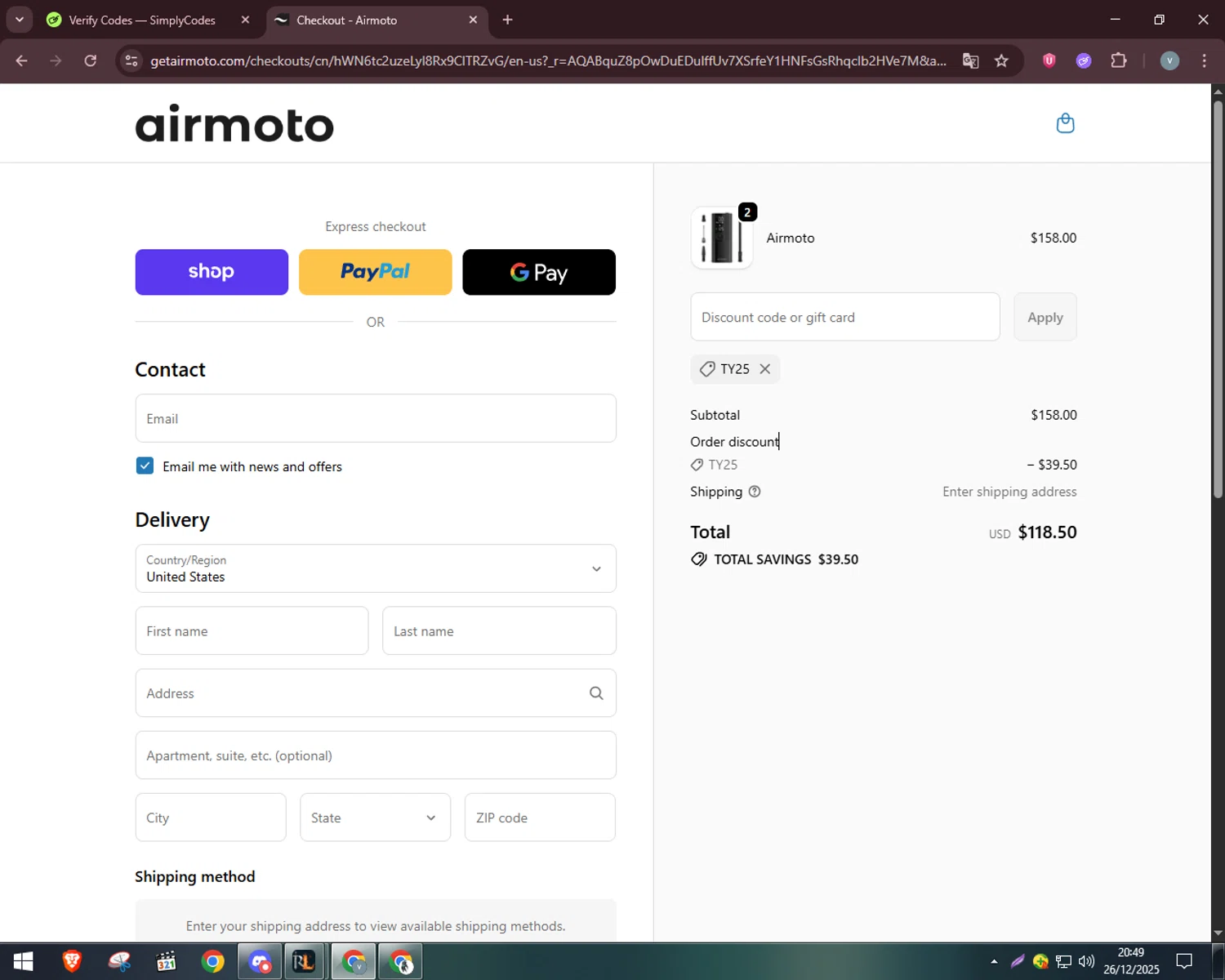1225x980 pixels.
Task: Bookmark this page with the star icon
Action: tap(1001, 61)
